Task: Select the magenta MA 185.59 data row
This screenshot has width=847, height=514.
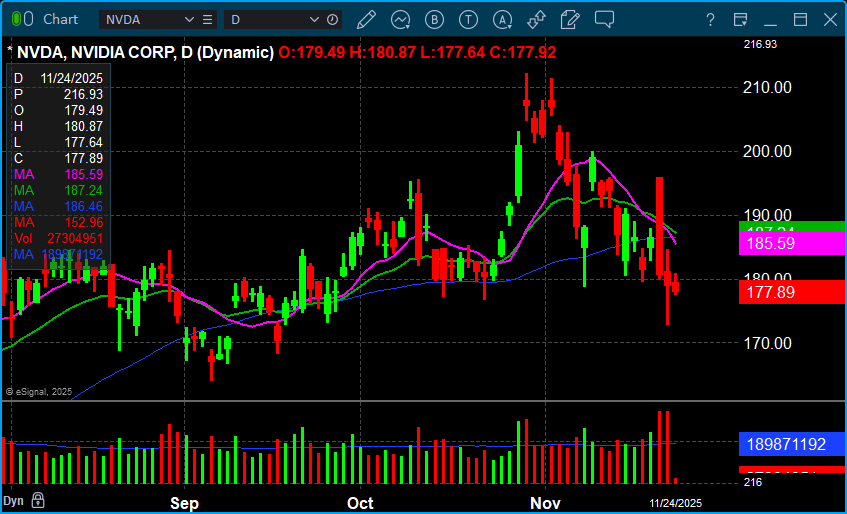Action: point(58,174)
